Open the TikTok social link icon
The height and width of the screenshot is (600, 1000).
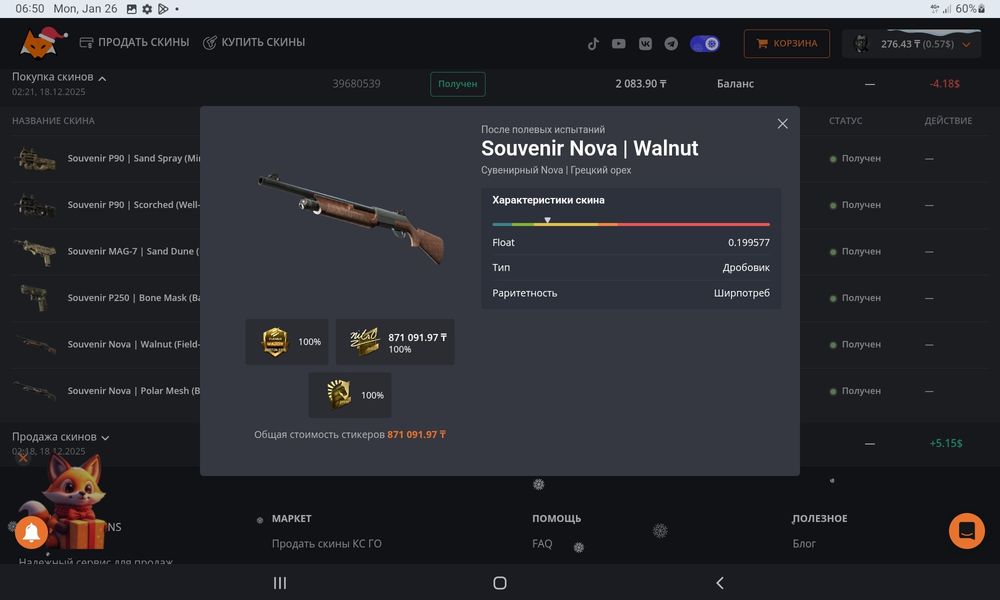coord(593,43)
